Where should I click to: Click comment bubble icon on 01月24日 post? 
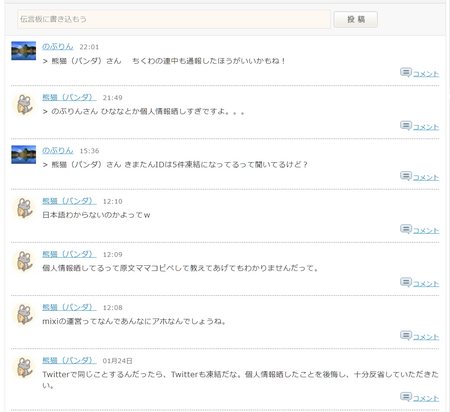coord(406,397)
